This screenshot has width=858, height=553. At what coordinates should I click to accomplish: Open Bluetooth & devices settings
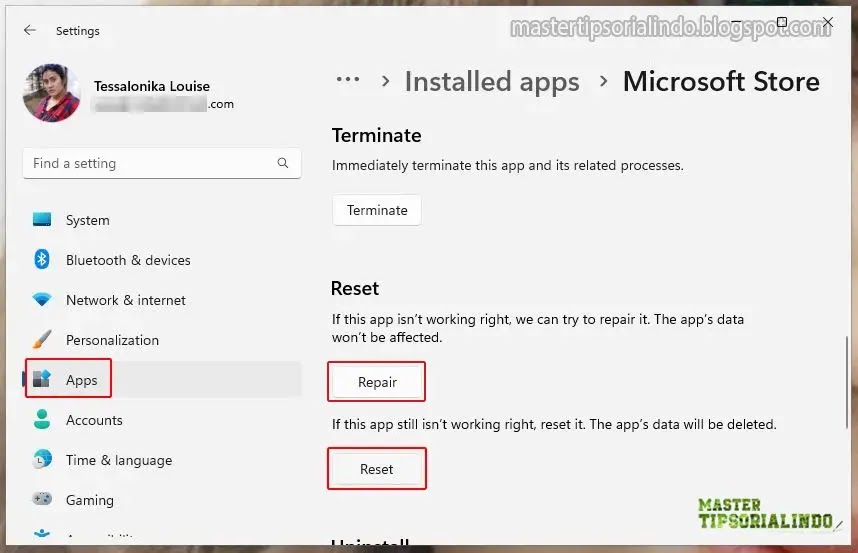[162, 260]
